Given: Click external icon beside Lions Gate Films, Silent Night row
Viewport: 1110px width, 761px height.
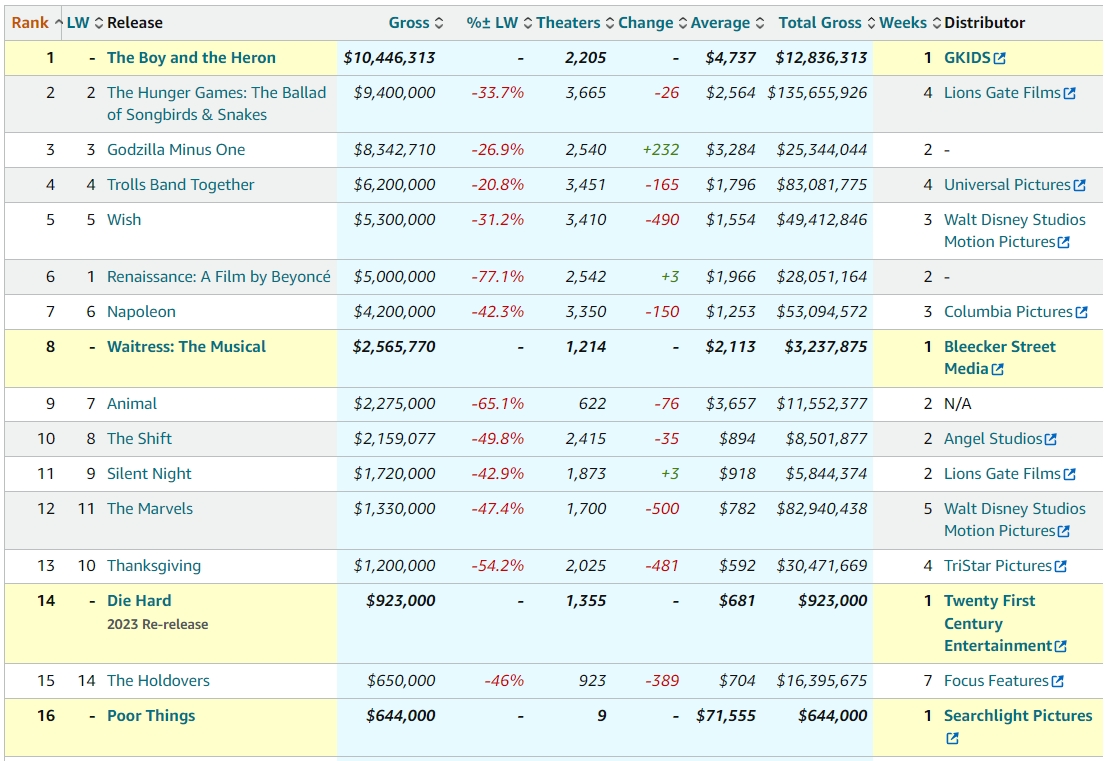Looking at the screenshot, I should point(1070,475).
